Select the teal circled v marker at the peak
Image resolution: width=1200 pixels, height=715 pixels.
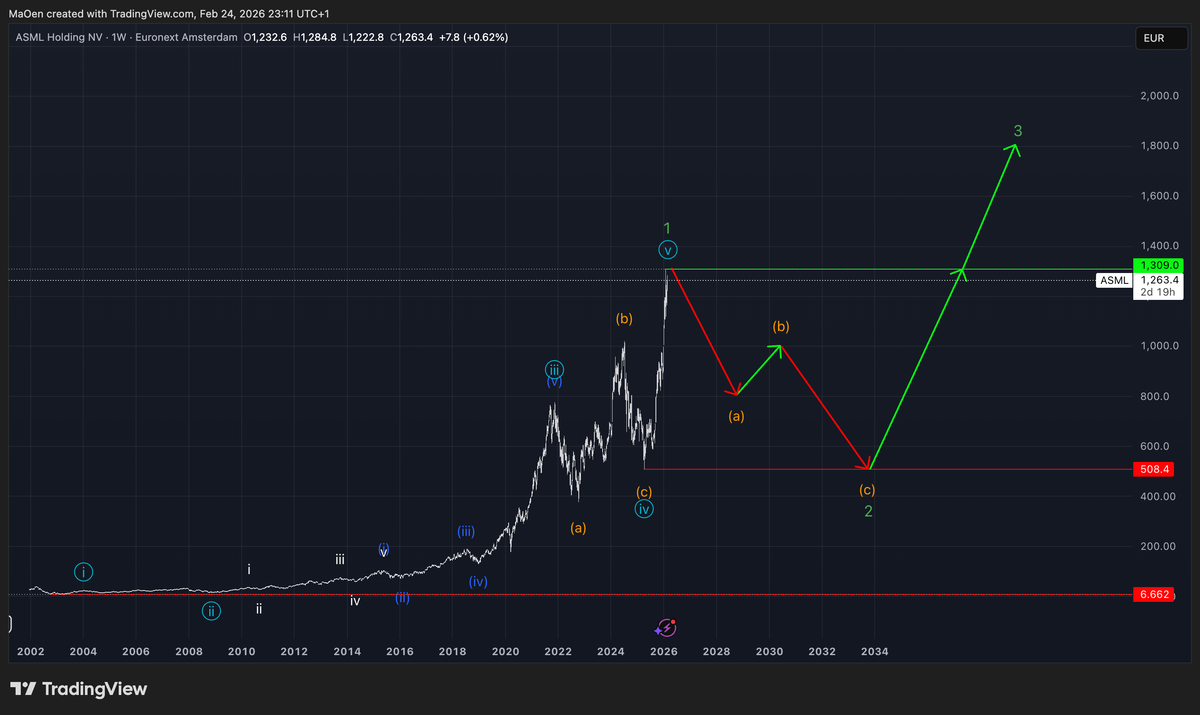pos(667,249)
